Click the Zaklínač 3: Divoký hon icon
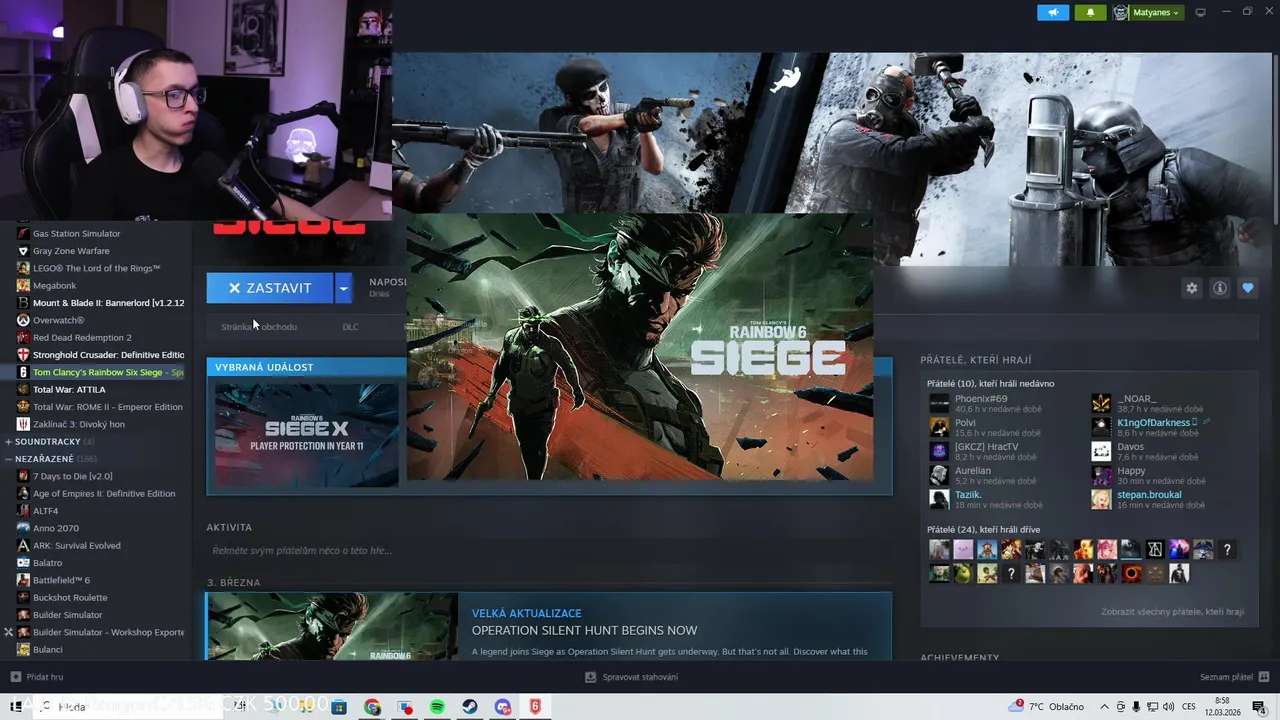The height and width of the screenshot is (720, 1280). pyautogui.click(x=23, y=424)
